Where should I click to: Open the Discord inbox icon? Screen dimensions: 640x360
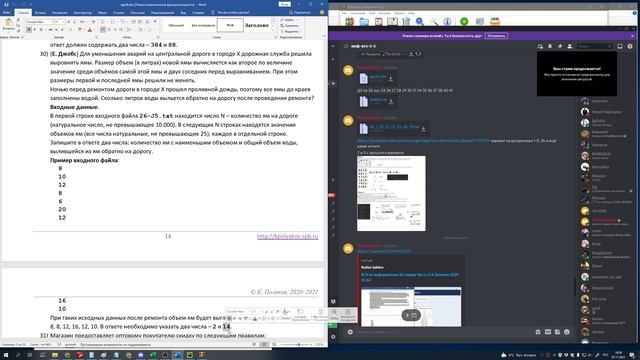[620, 47]
